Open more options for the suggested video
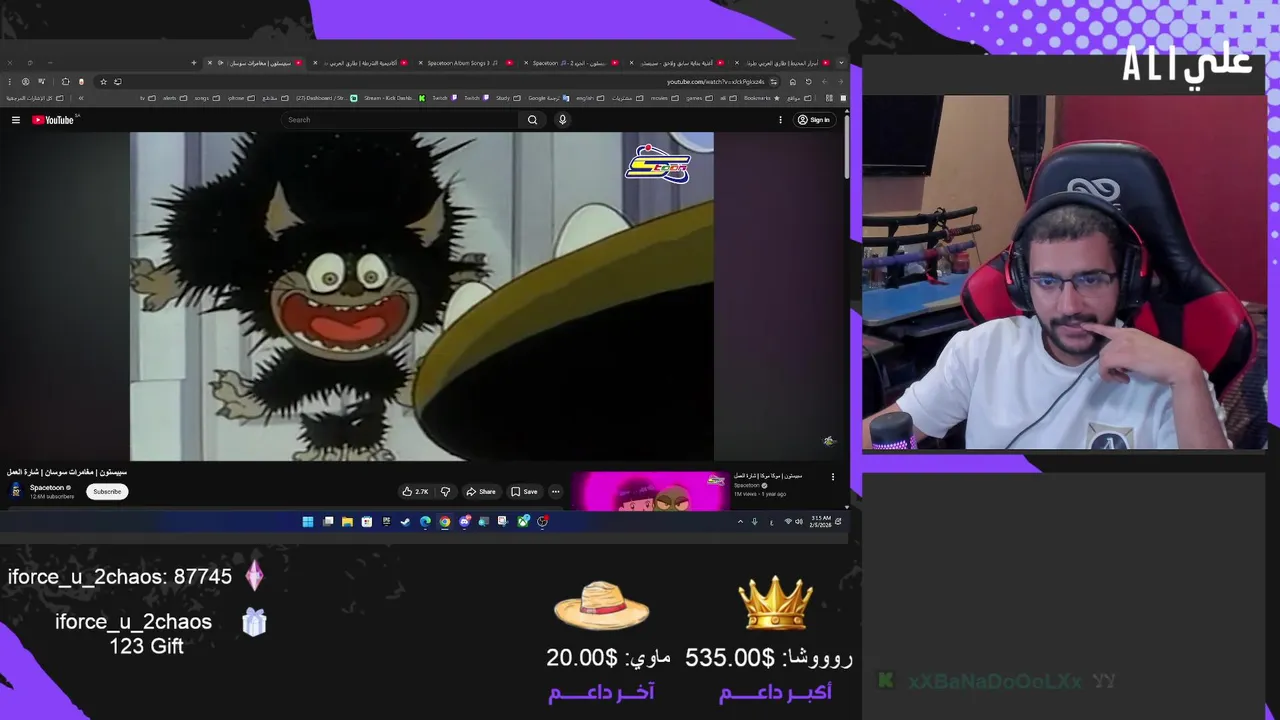 [832, 477]
